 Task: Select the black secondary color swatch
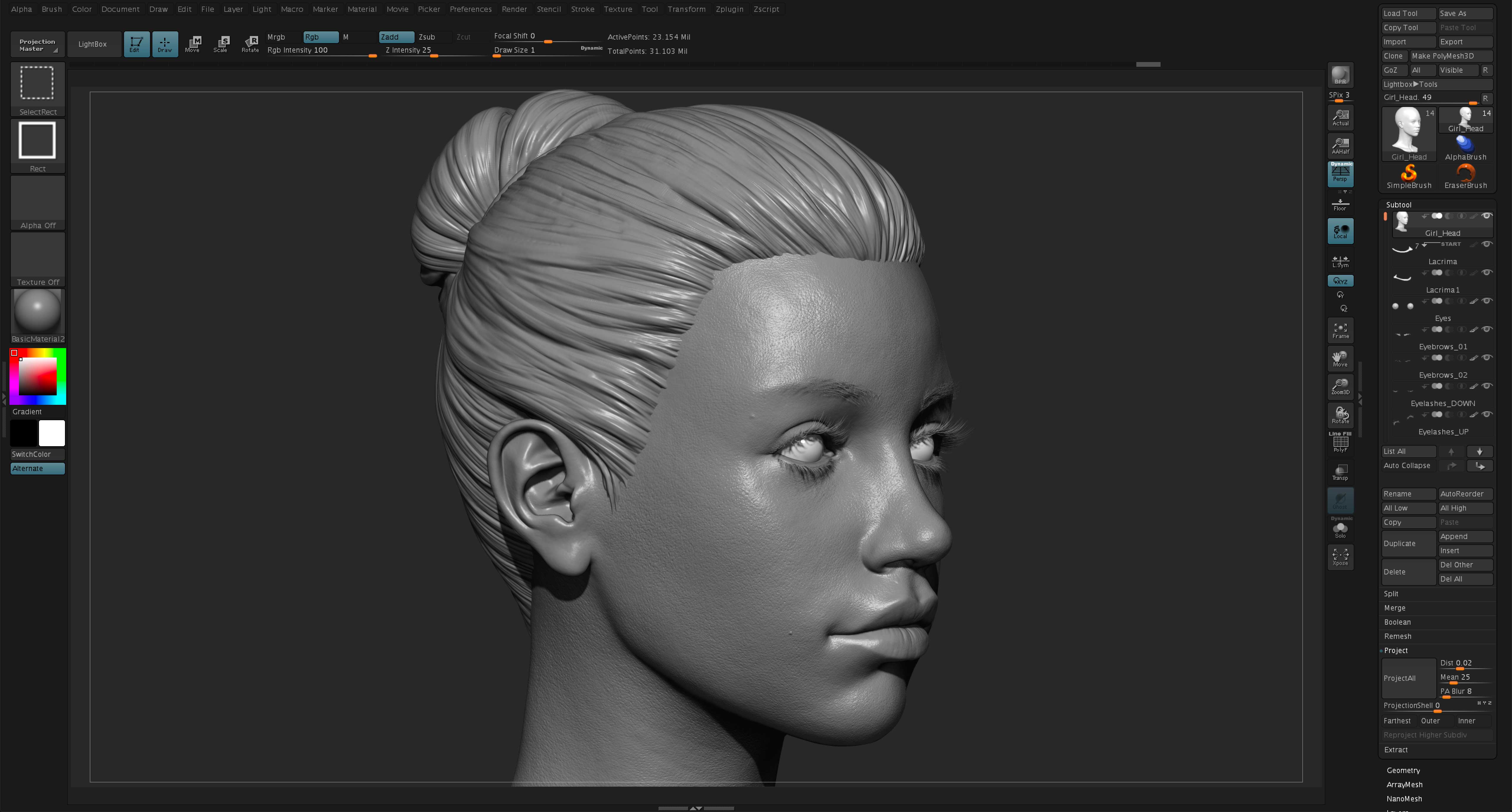coord(24,433)
